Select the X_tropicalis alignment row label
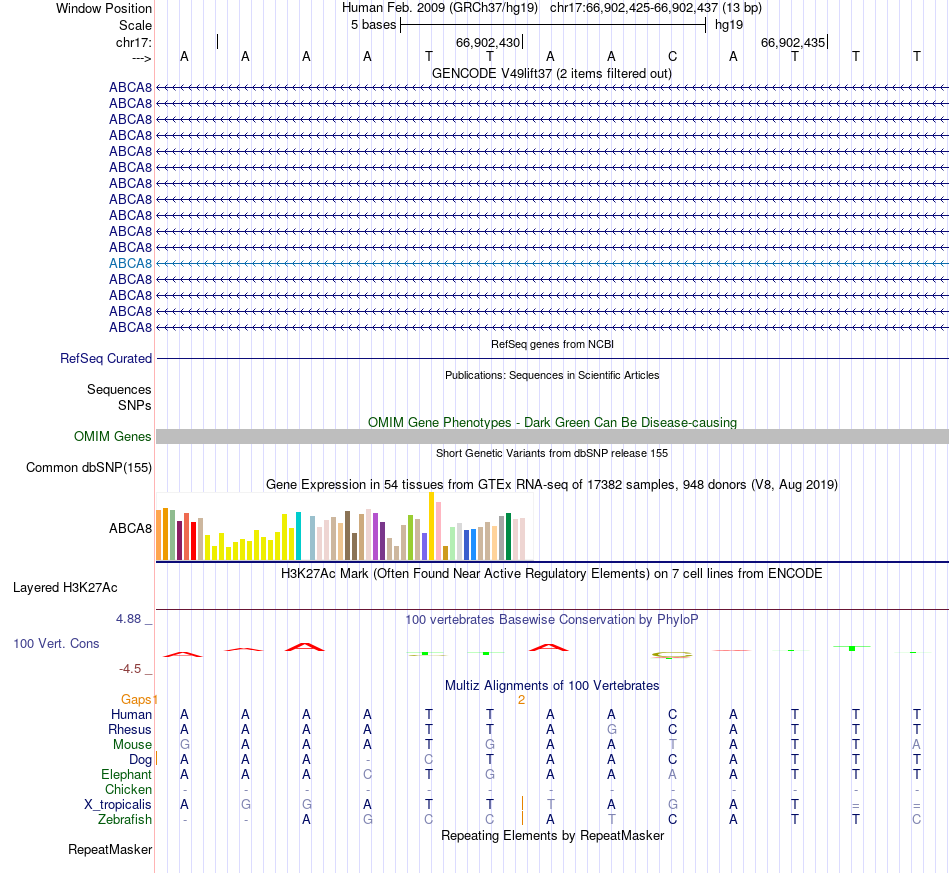 118,805
